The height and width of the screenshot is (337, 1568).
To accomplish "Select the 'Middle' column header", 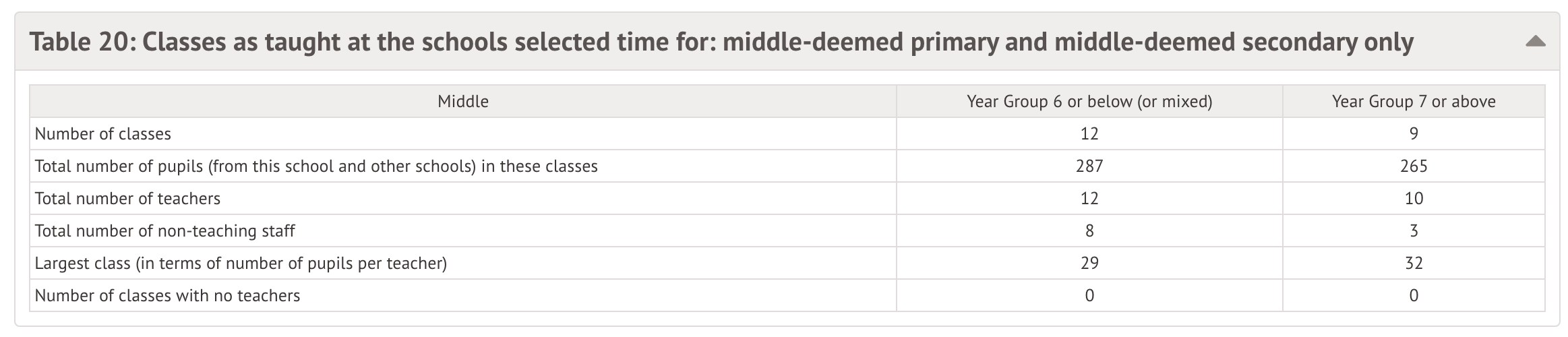I will click(462, 102).
